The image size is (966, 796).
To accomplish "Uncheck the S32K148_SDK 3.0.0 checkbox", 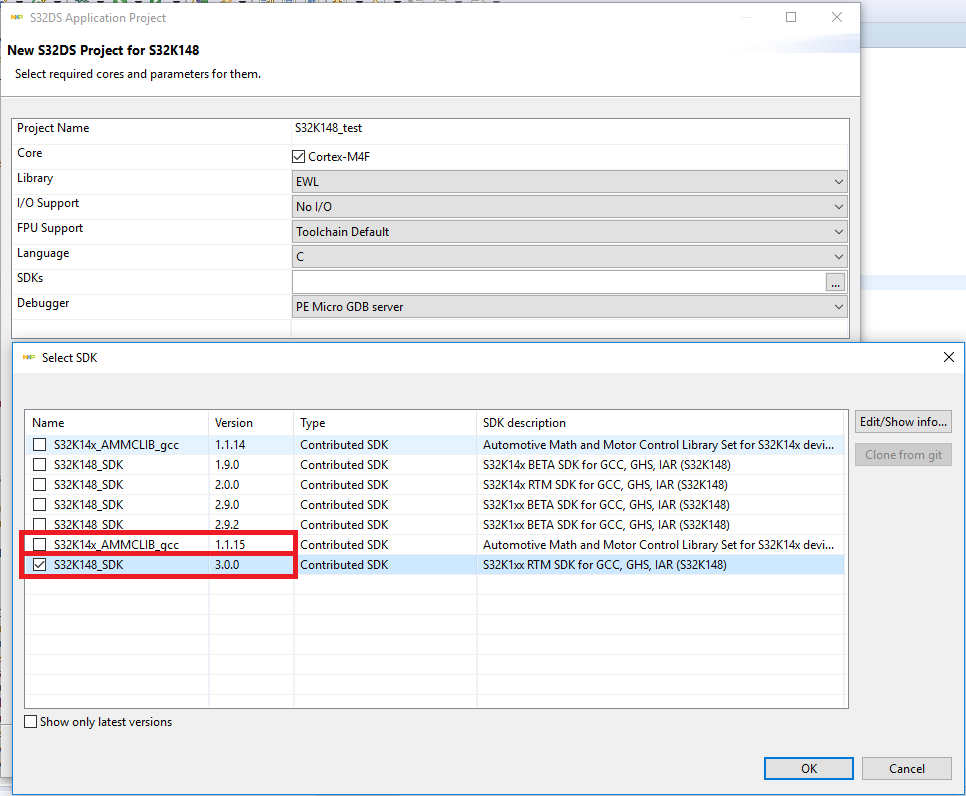I will (x=39, y=564).
